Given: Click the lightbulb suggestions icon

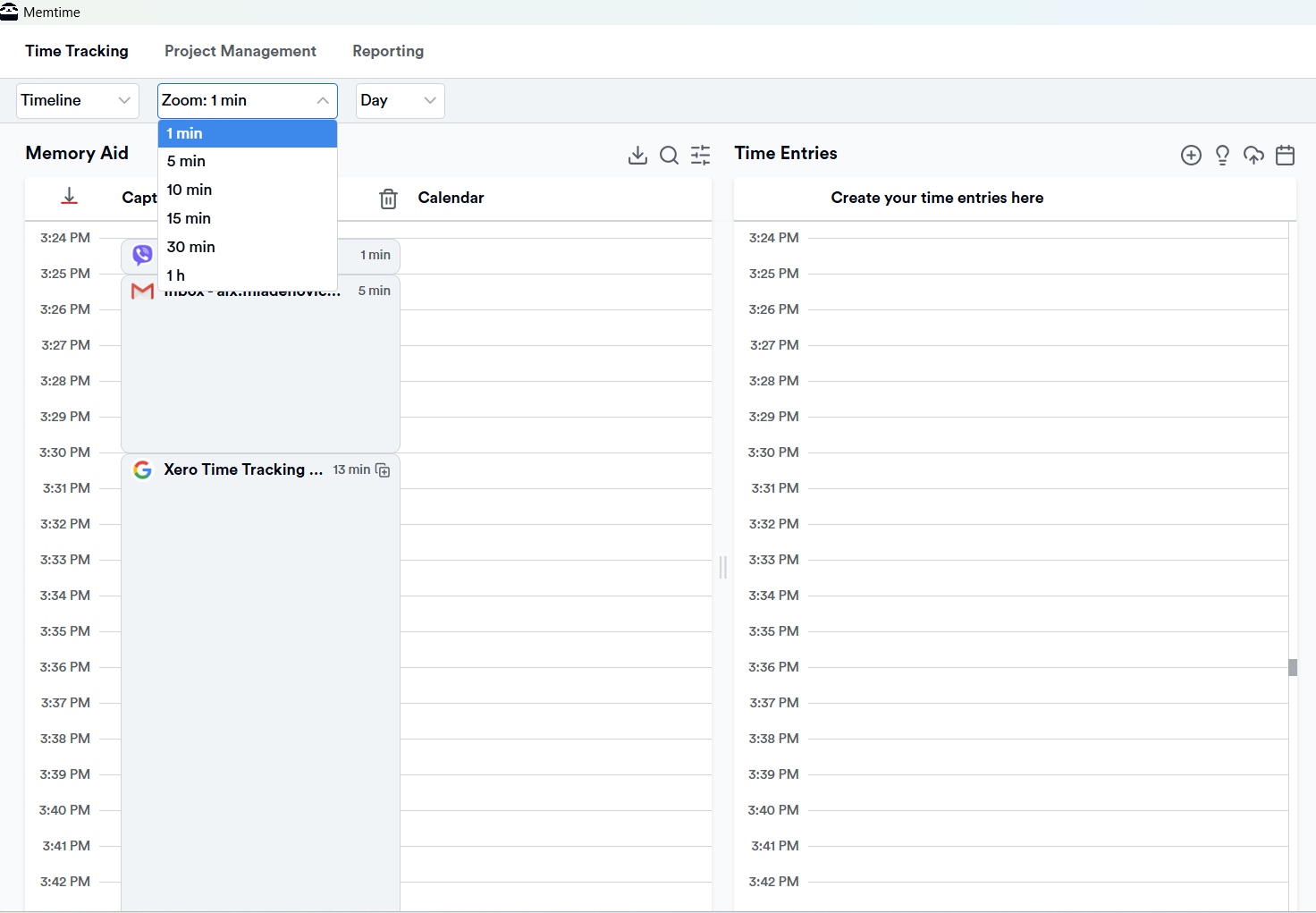Looking at the screenshot, I should click(1222, 155).
